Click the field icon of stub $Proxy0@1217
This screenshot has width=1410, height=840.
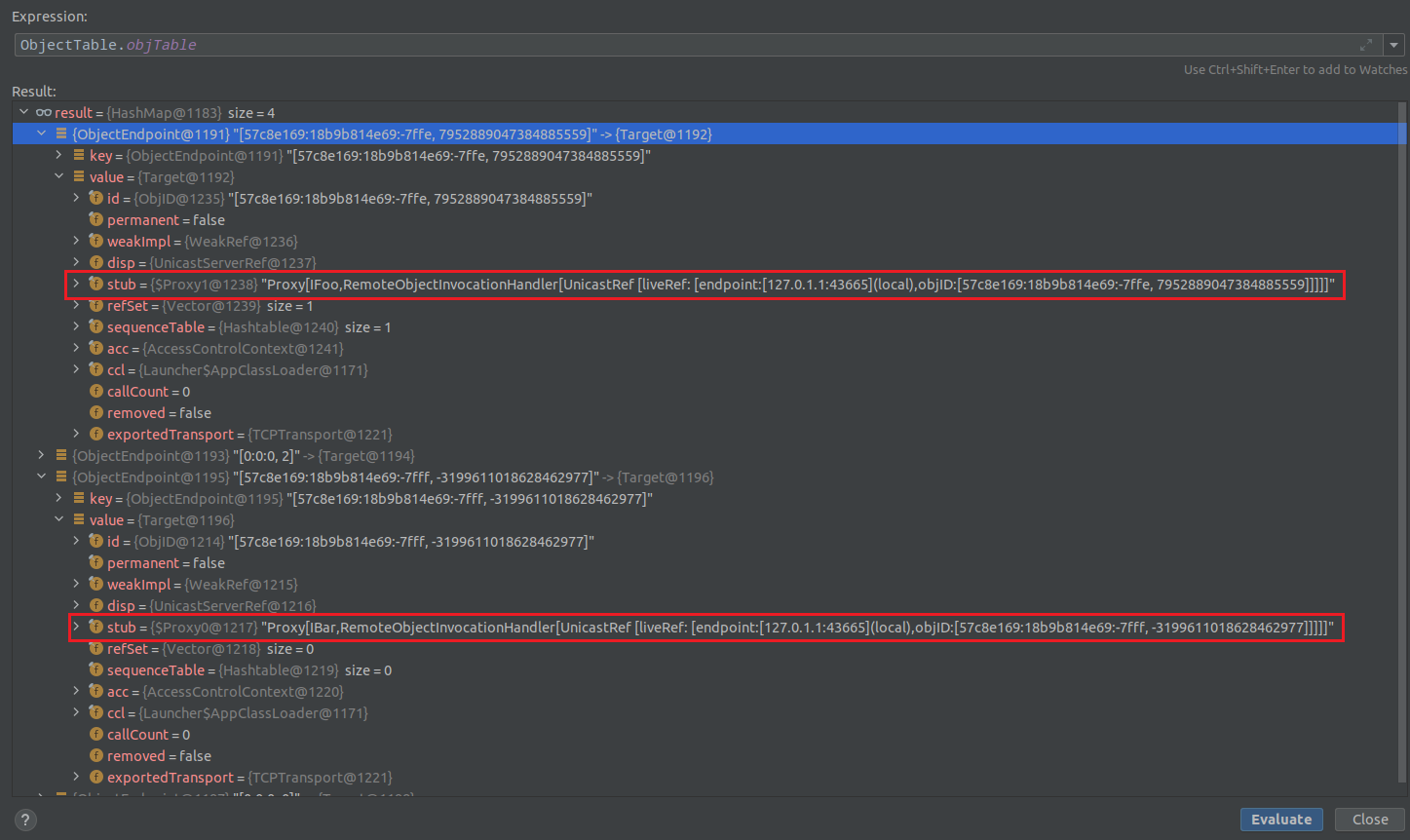(95, 628)
